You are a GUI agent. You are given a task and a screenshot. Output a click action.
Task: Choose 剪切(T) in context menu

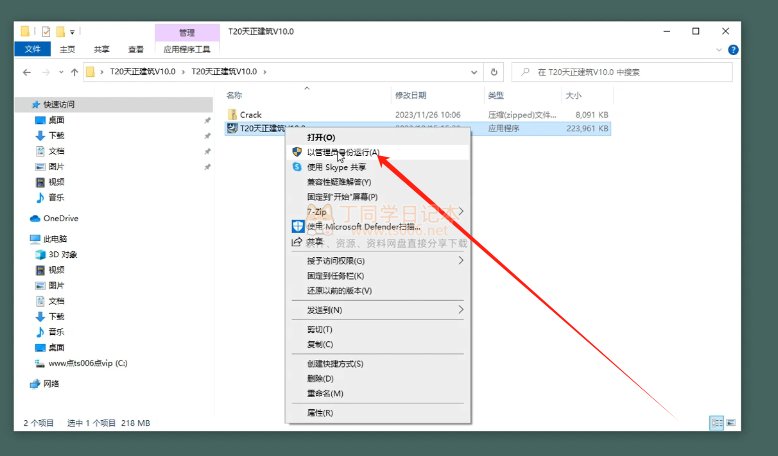(378, 329)
